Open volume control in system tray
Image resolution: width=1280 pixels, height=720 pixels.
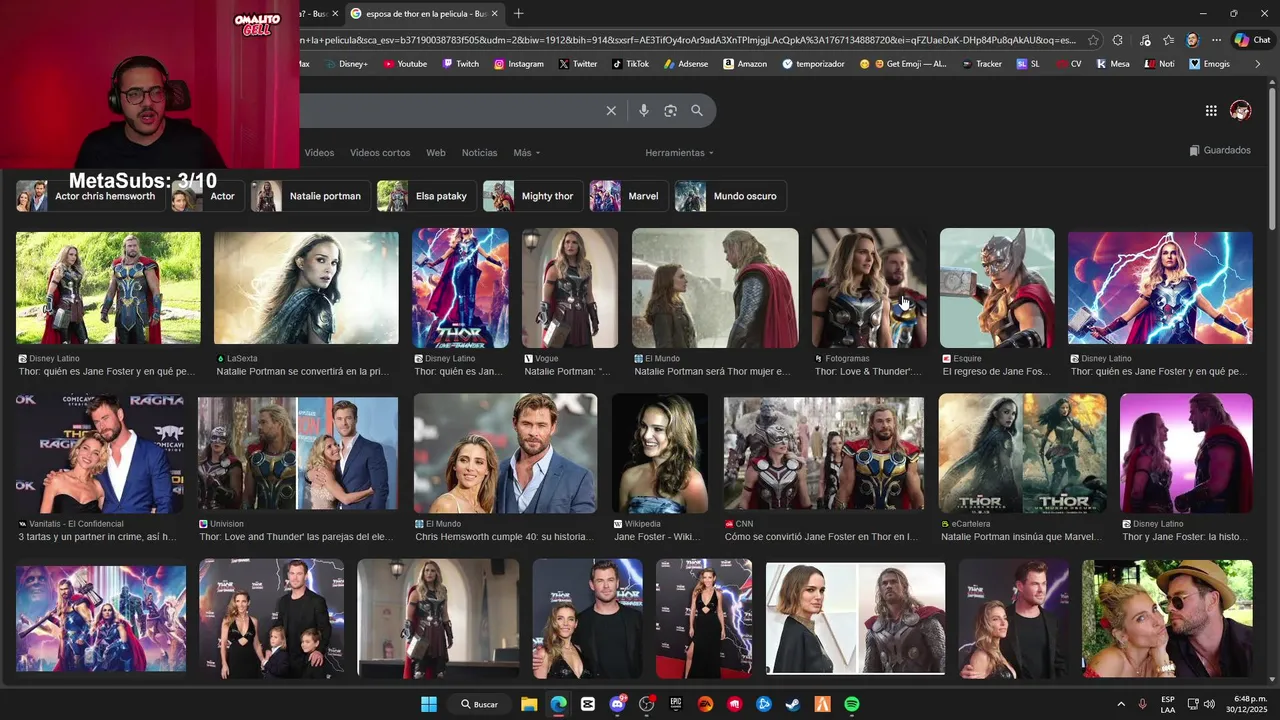[1209, 704]
